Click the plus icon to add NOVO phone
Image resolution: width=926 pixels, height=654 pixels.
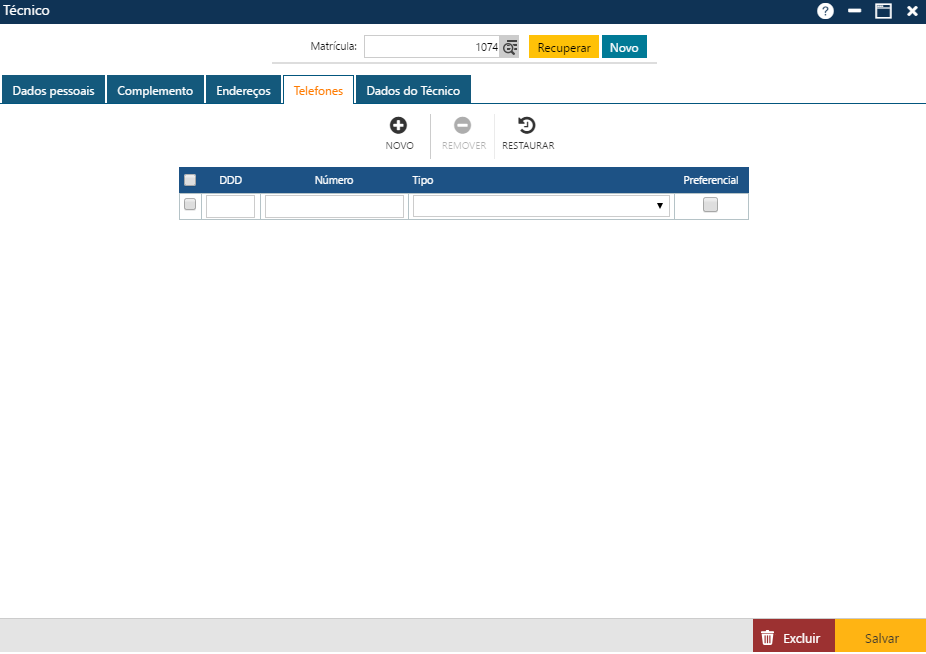coord(398,126)
